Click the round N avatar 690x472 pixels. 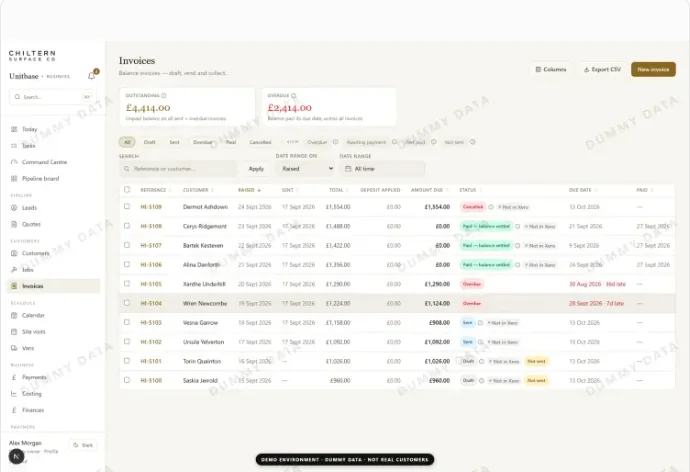click(16, 457)
